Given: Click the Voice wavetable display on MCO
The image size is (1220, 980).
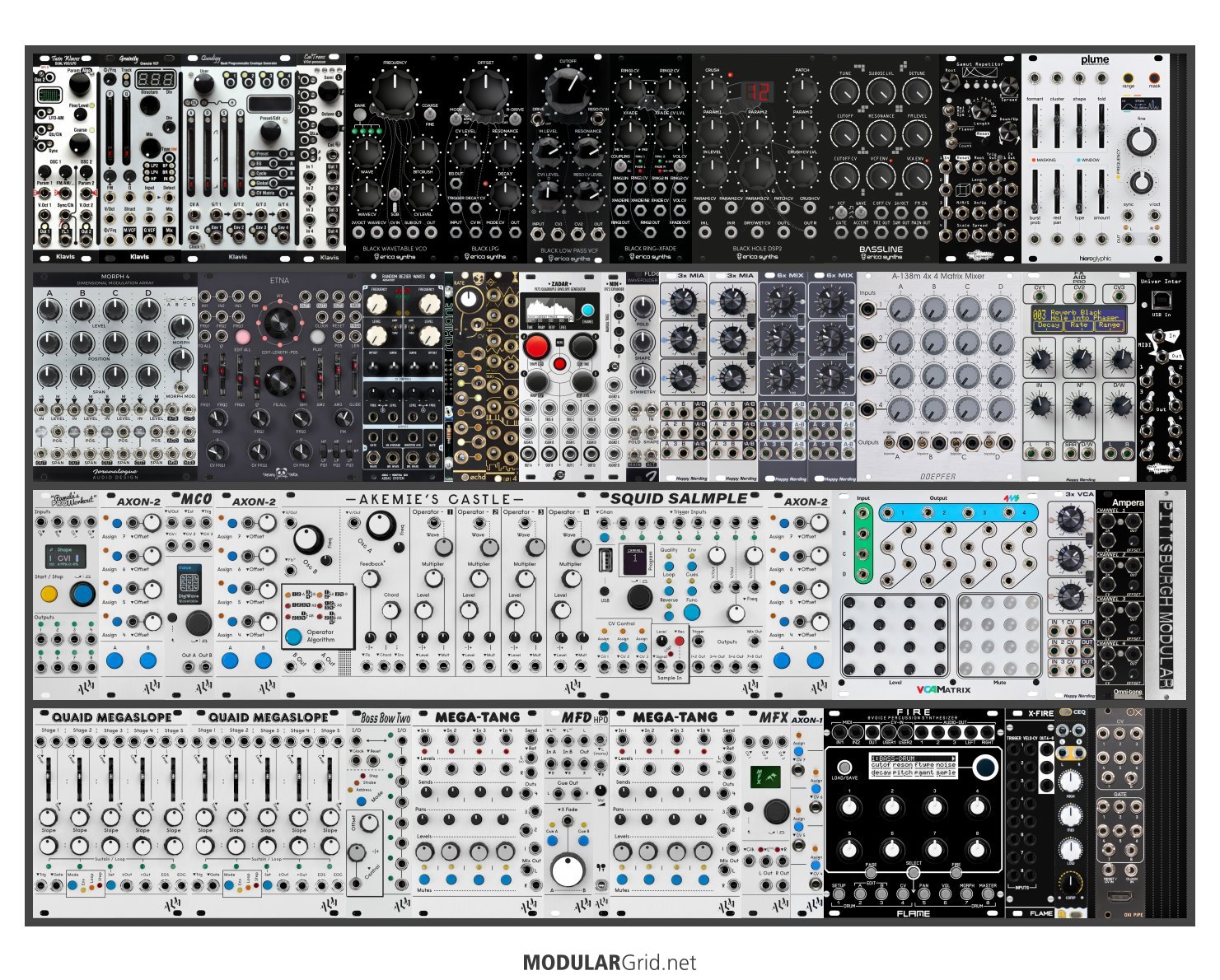Looking at the screenshot, I should tap(189, 584).
